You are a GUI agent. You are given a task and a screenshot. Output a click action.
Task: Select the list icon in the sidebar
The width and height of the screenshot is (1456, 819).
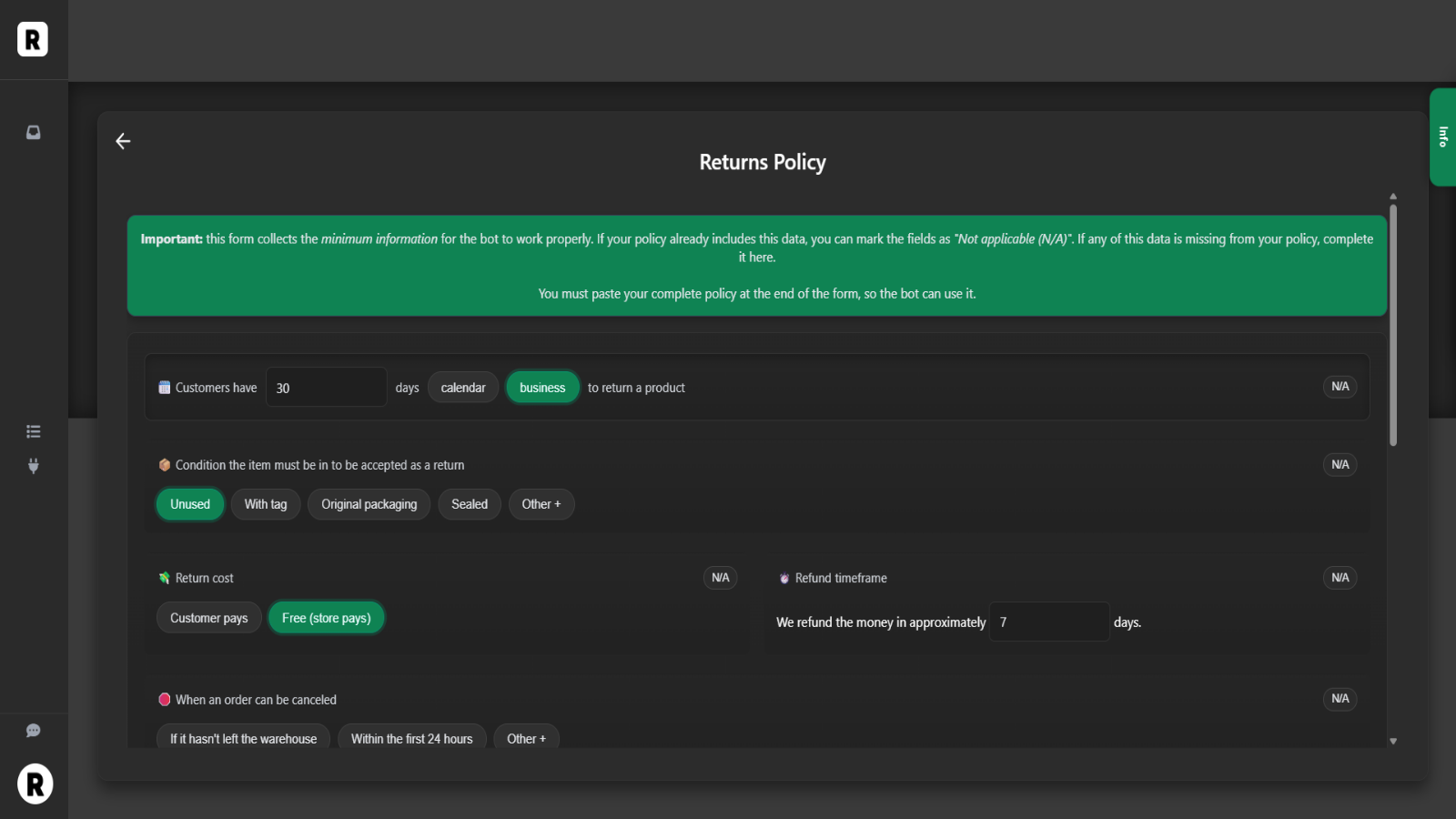pyautogui.click(x=33, y=430)
